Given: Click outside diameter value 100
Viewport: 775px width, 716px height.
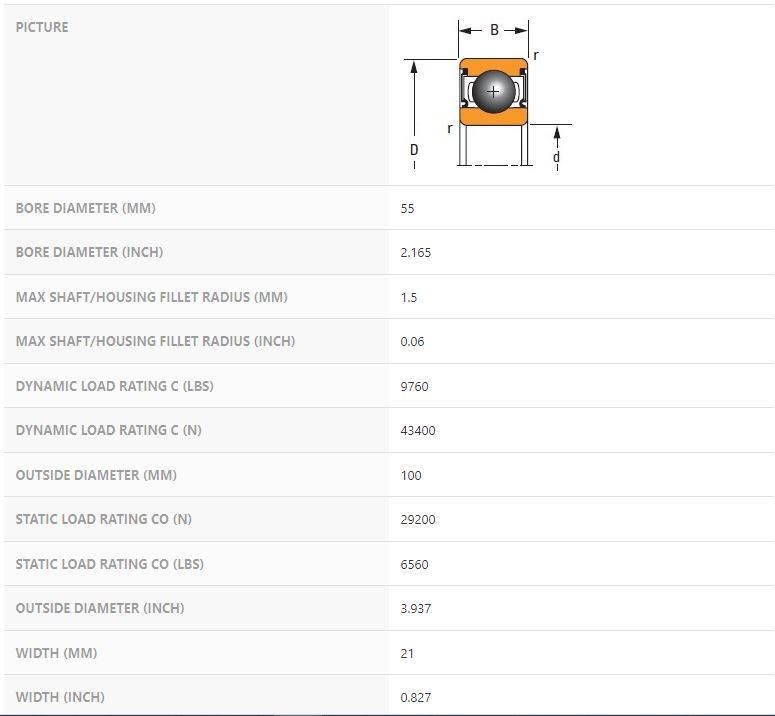Looking at the screenshot, I should tap(411, 476).
